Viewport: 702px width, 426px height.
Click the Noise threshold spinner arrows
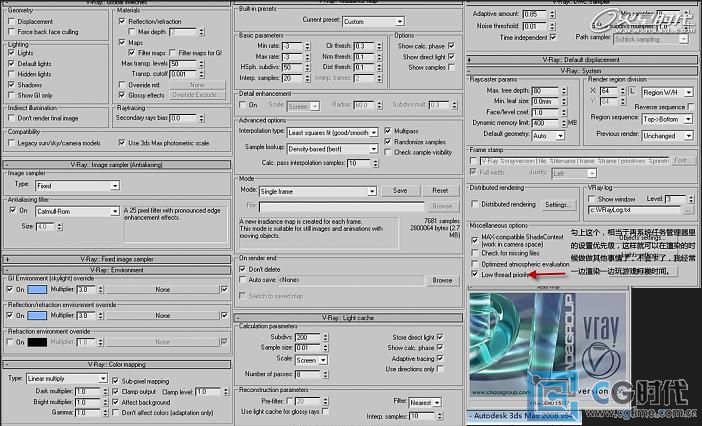552,26
